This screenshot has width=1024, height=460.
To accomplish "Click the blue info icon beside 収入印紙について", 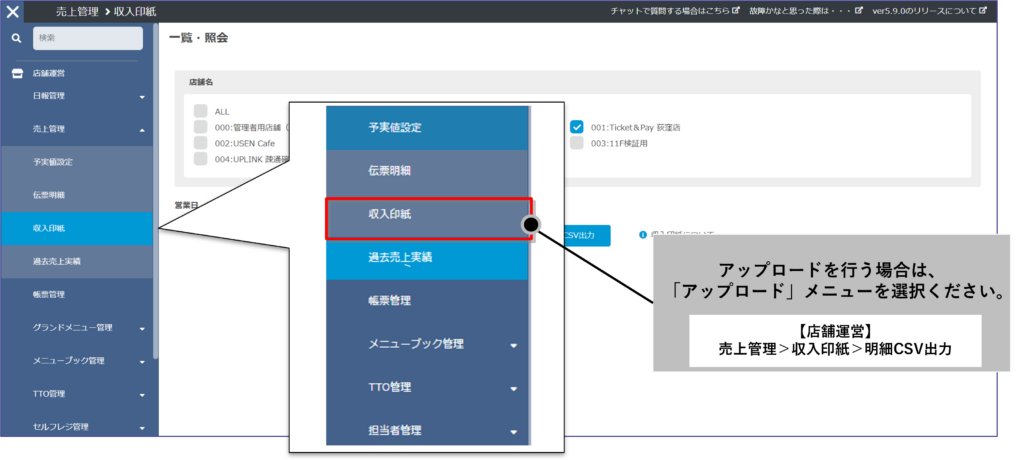I will tap(643, 234).
